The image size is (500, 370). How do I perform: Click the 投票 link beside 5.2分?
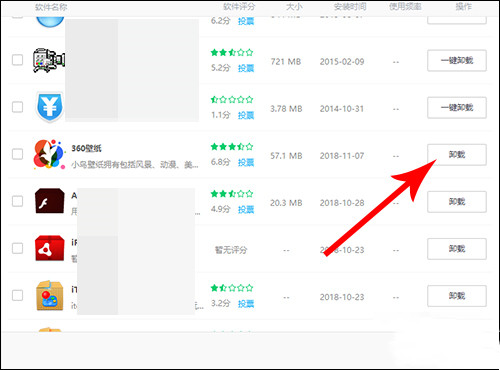246,68
